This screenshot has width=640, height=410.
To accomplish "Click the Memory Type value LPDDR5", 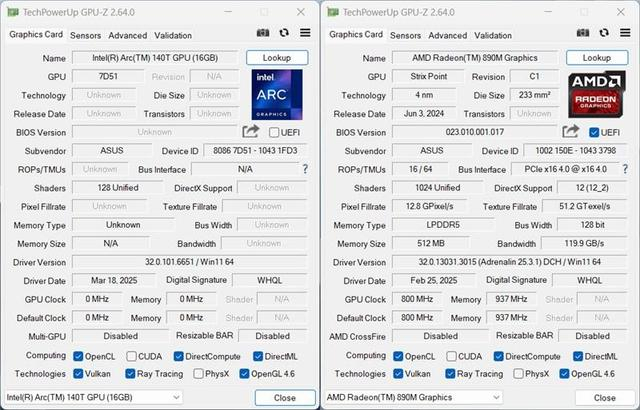I will click(x=443, y=224).
